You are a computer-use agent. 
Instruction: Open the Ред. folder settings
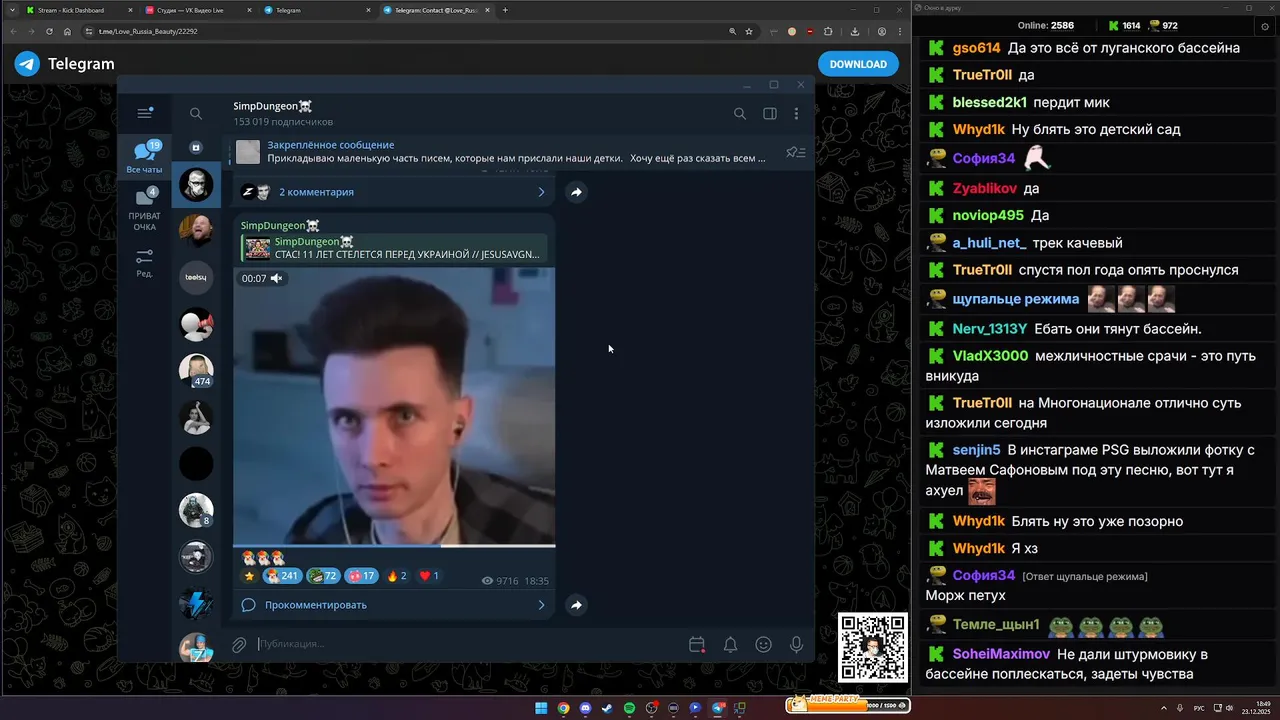click(x=145, y=263)
